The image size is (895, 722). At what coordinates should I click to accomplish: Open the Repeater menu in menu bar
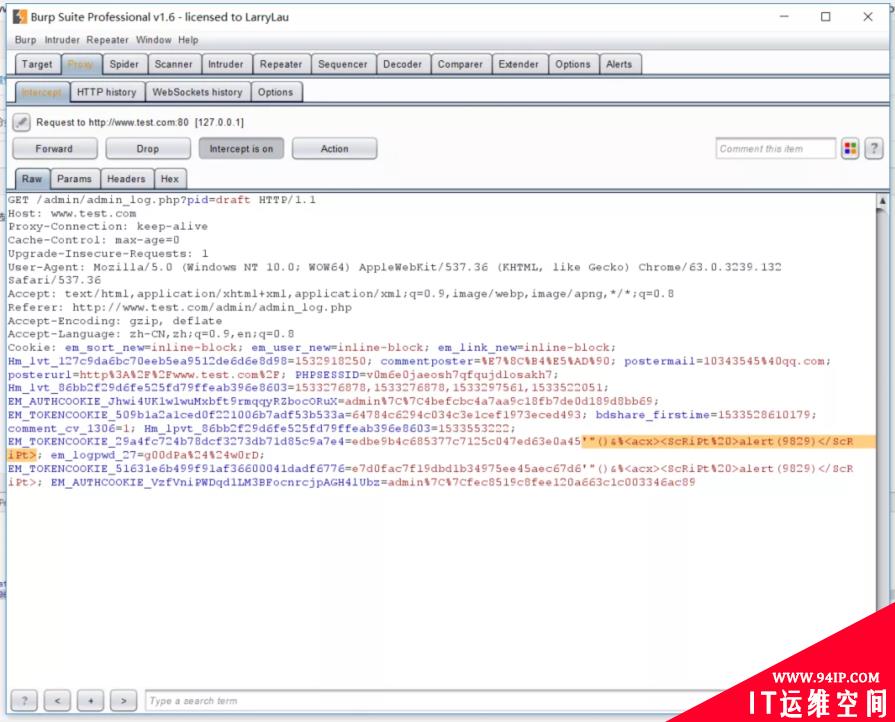pyautogui.click(x=107, y=40)
